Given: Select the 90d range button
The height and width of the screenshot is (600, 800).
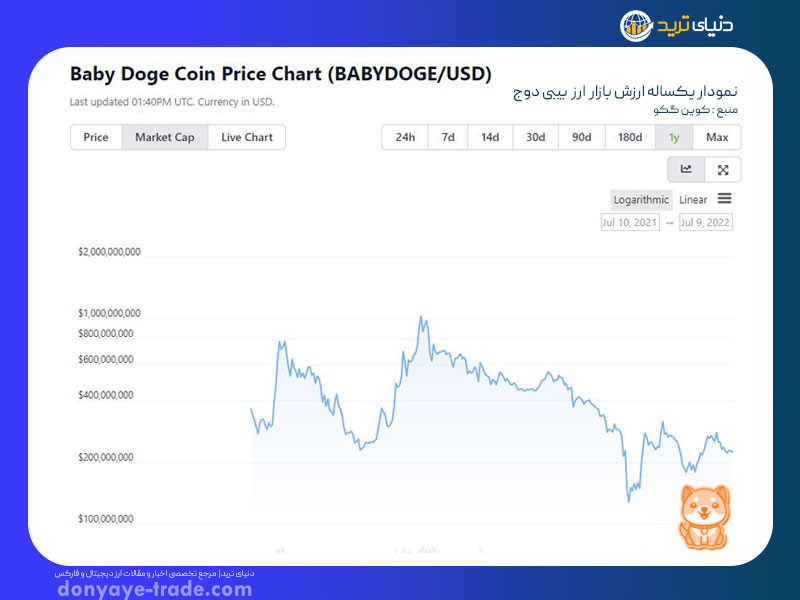Looking at the screenshot, I should pos(582,137).
